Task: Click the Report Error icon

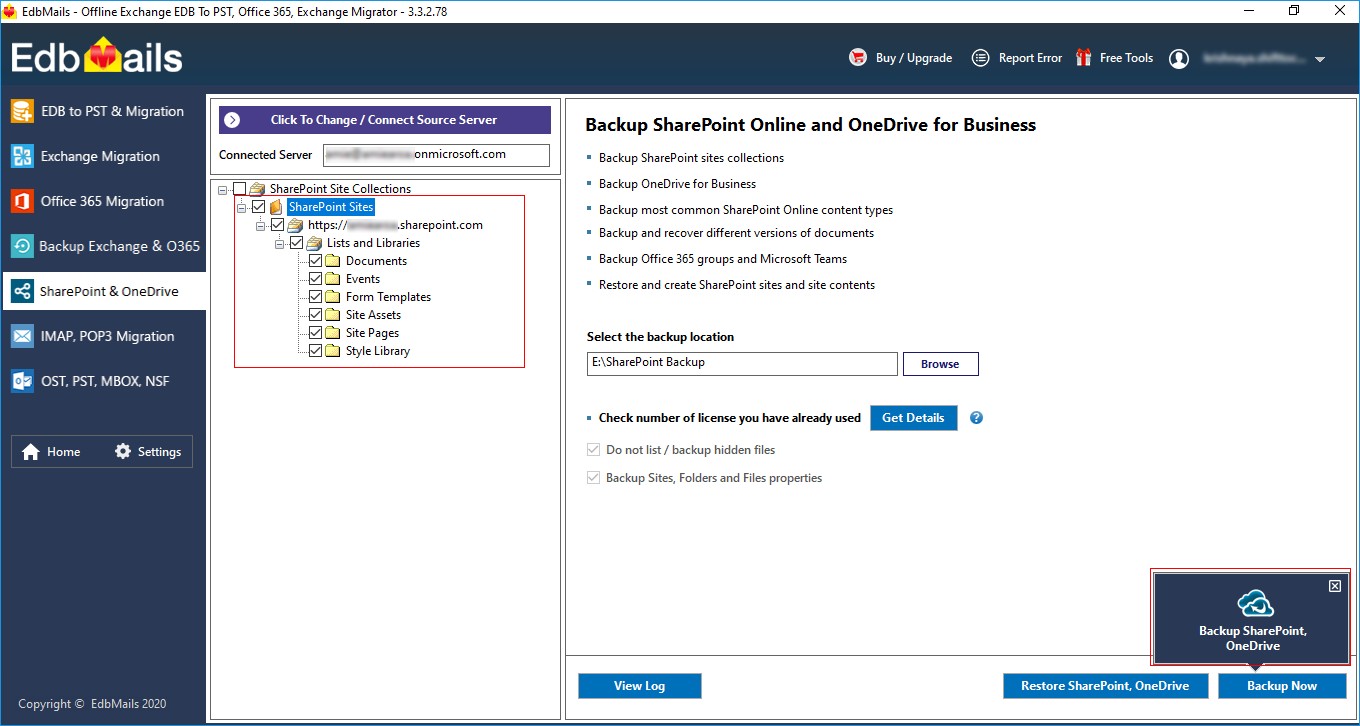Action: [981, 58]
